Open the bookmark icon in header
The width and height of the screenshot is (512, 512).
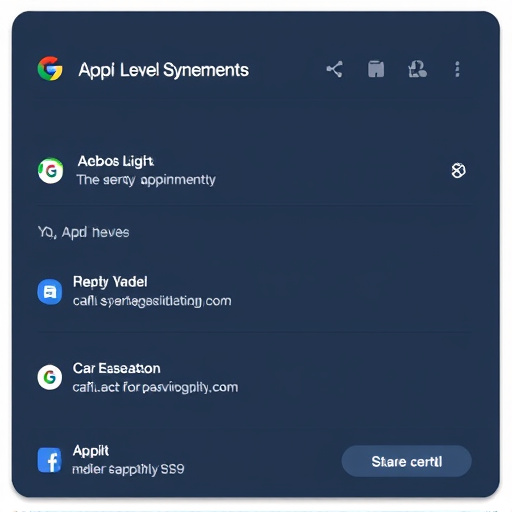pyautogui.click(x=376, y=69)
